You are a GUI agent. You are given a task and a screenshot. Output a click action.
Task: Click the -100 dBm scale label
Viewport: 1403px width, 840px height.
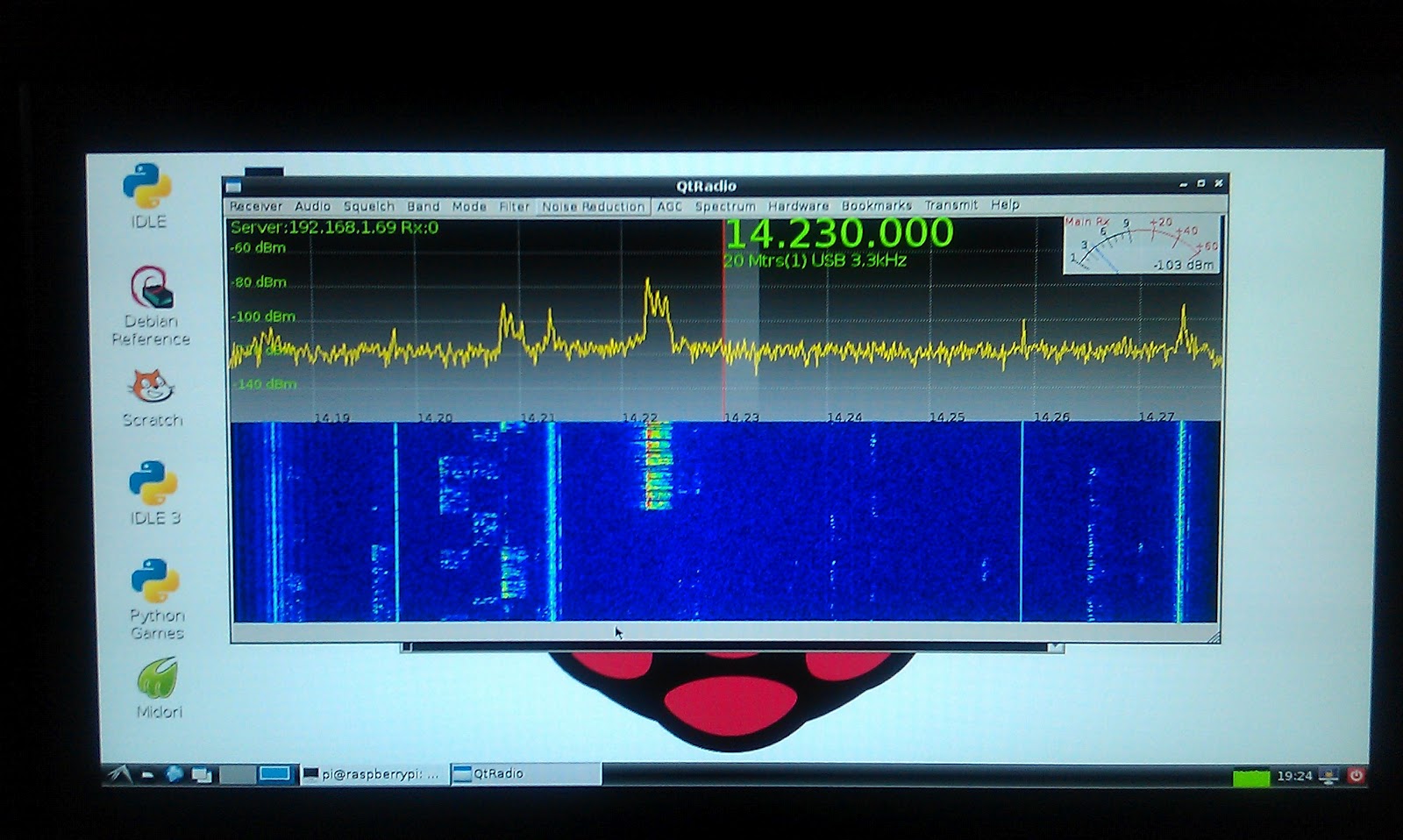[263, 317]
